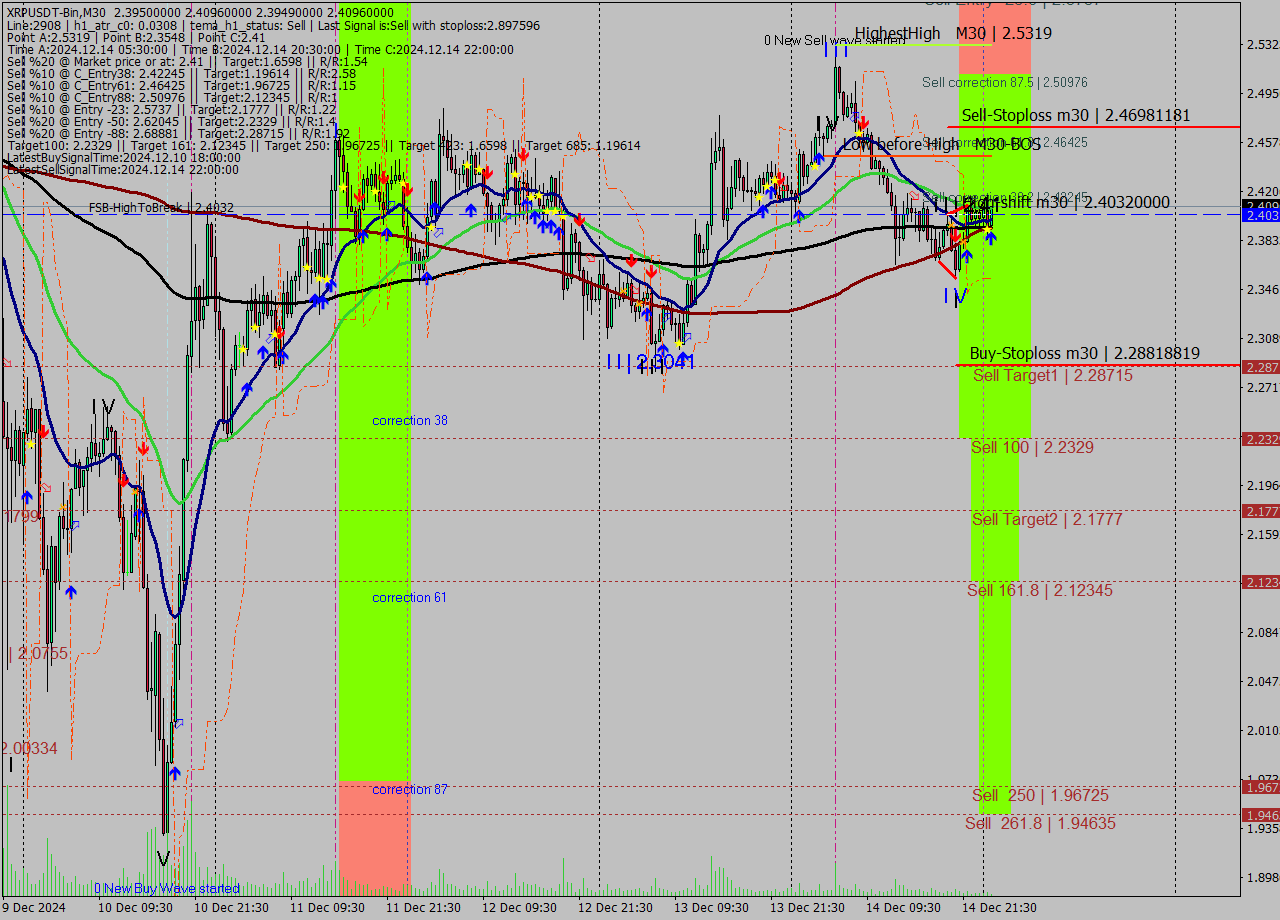Select the red 1.967 price axis tag
1280x920 pixels.
[1261, 787]
